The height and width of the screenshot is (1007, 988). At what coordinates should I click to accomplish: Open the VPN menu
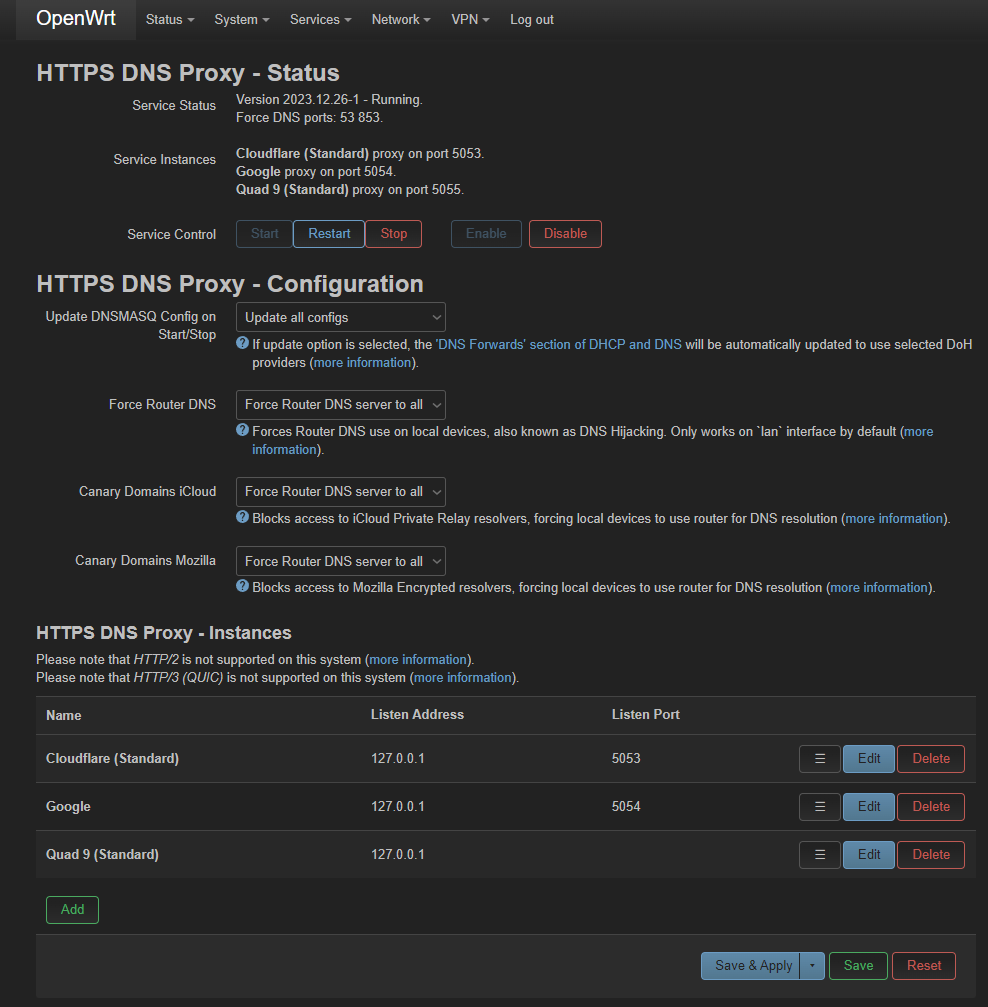click(x=470, y=20)
